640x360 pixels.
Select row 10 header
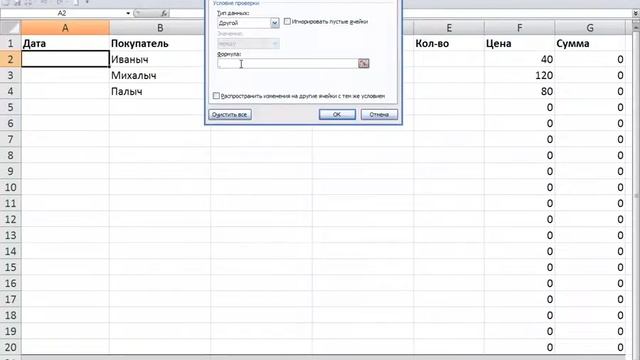[x=11, y=187]
